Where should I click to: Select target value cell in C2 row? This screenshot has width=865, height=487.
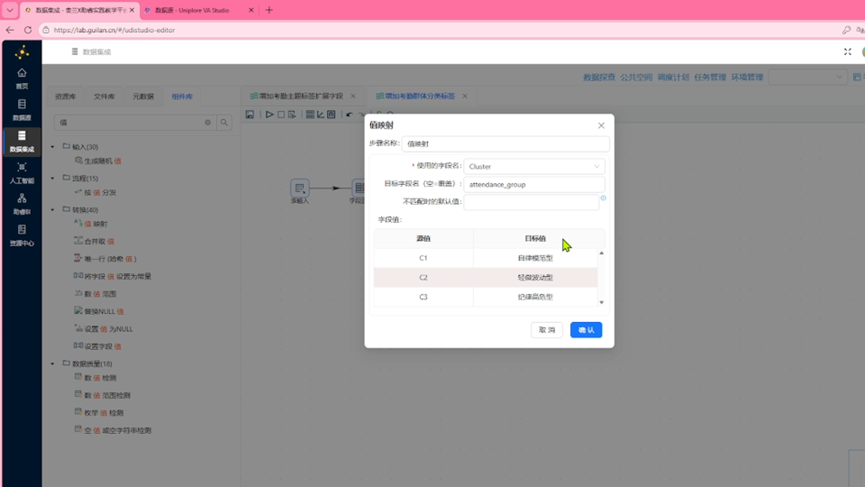click(x=535, y=277)
